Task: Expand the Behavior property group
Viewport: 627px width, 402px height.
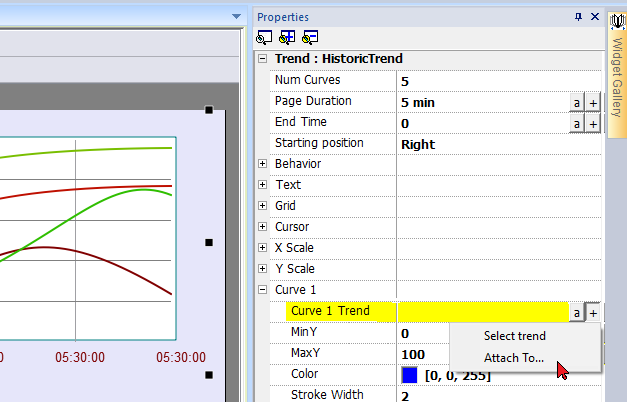Action: point(263,164)
